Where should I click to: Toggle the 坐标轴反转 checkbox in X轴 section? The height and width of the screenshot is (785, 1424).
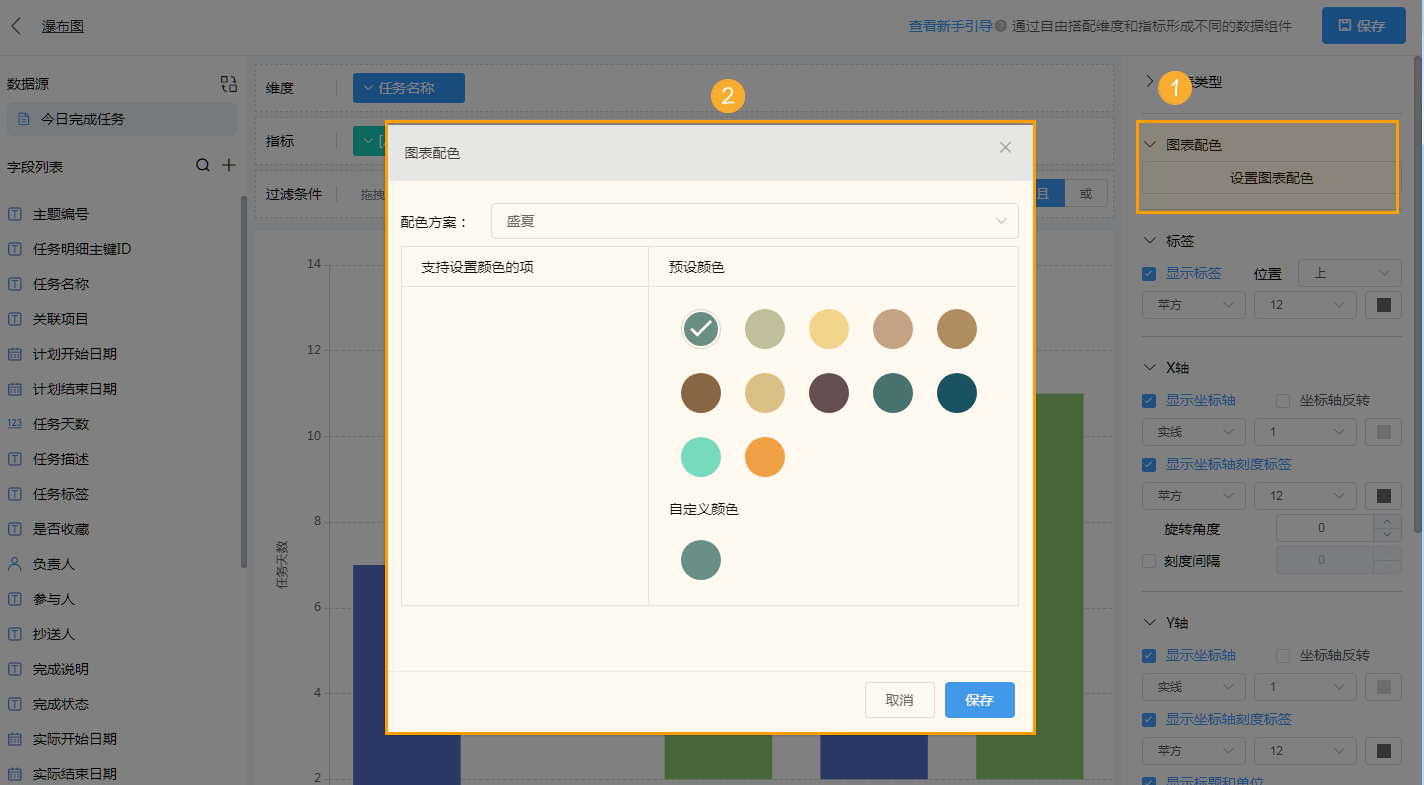tap(1284, 400)
